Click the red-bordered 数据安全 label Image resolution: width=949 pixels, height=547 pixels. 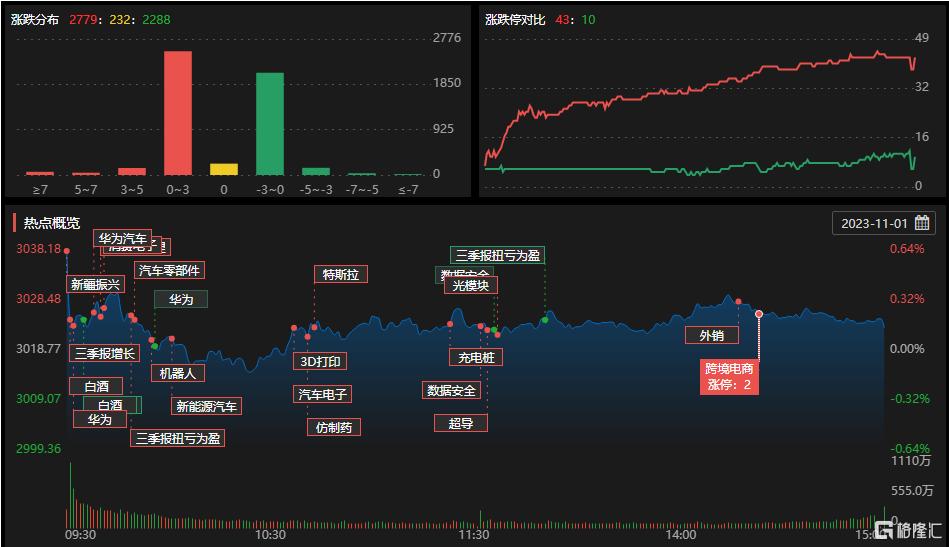pos(452,390)
